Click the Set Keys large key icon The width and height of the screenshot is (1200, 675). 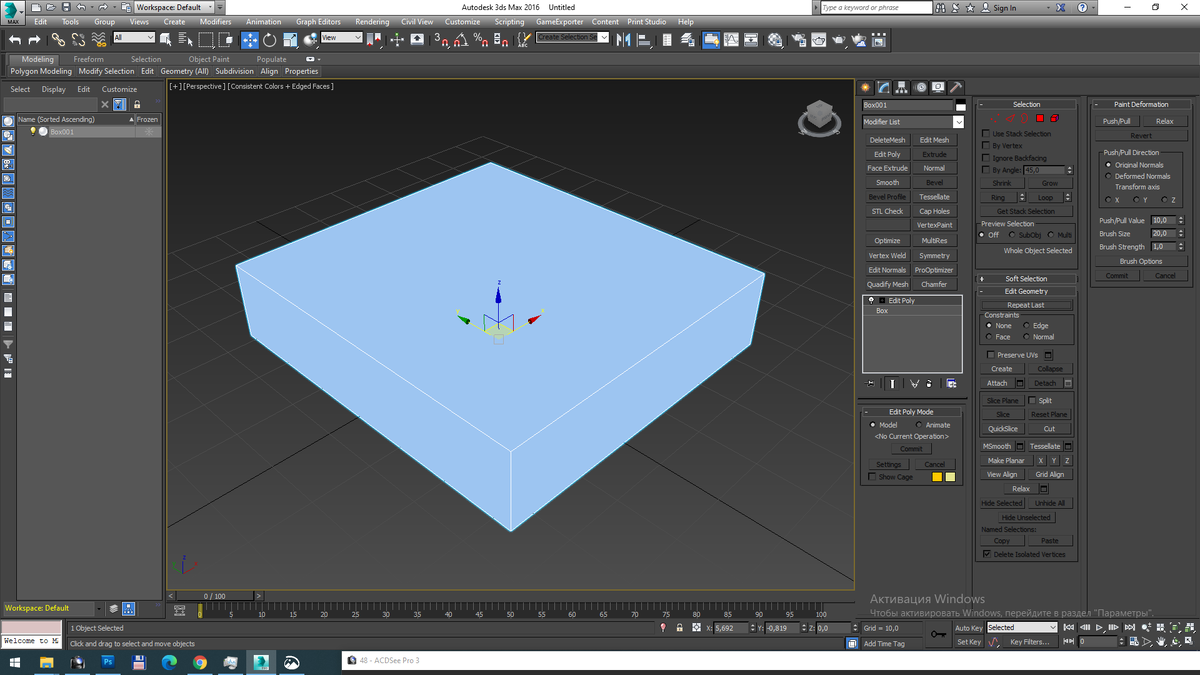pos(939,634)
